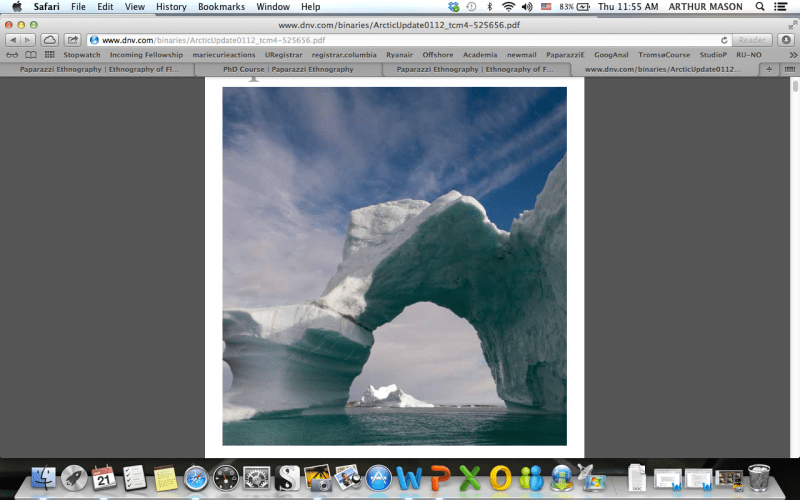Expand the ARTHUR MASON user menu

point(704,7)
